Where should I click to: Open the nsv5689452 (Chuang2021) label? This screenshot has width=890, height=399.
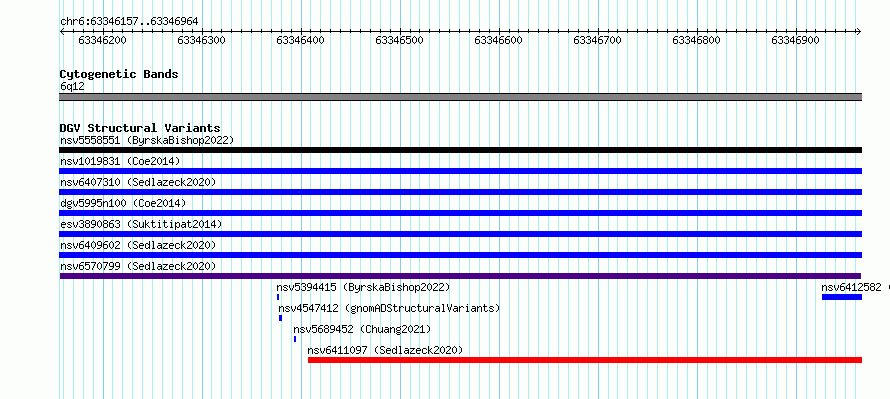pyautogui.click(x=362, y=329)
